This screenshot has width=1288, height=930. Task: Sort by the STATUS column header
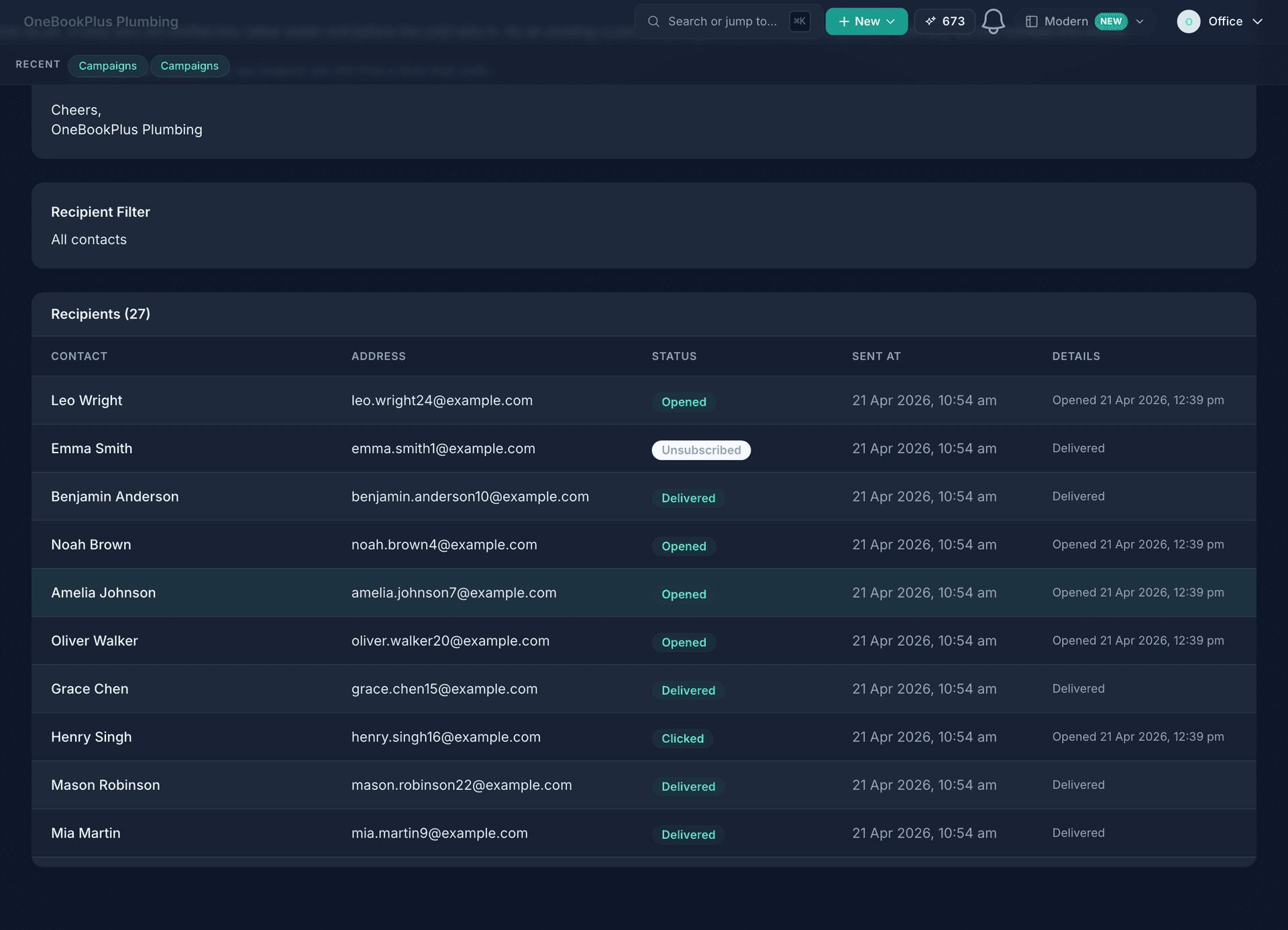click(x=674, y=356)
